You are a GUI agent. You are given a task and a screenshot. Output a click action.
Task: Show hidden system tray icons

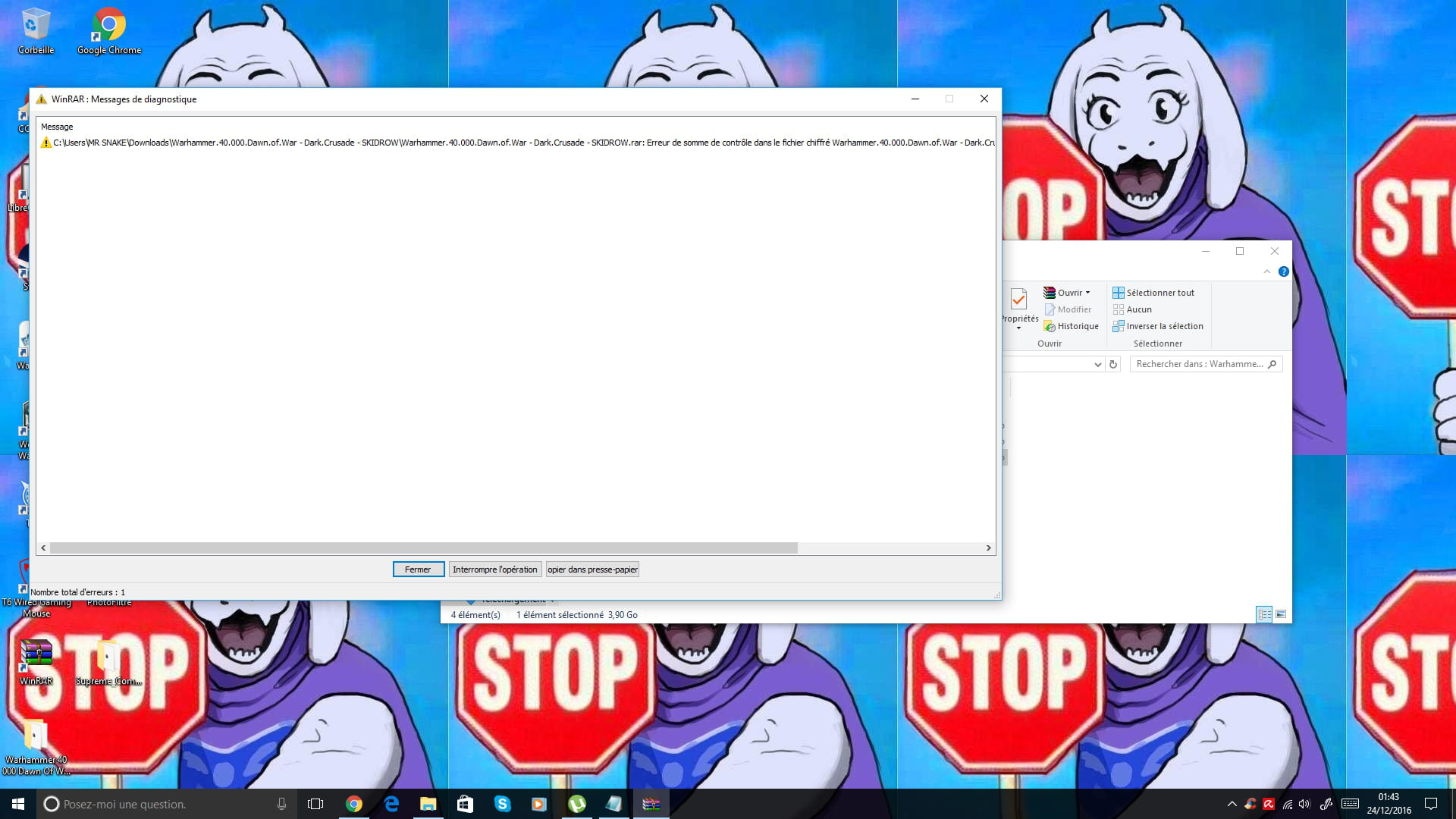[x=1232, y=804]
